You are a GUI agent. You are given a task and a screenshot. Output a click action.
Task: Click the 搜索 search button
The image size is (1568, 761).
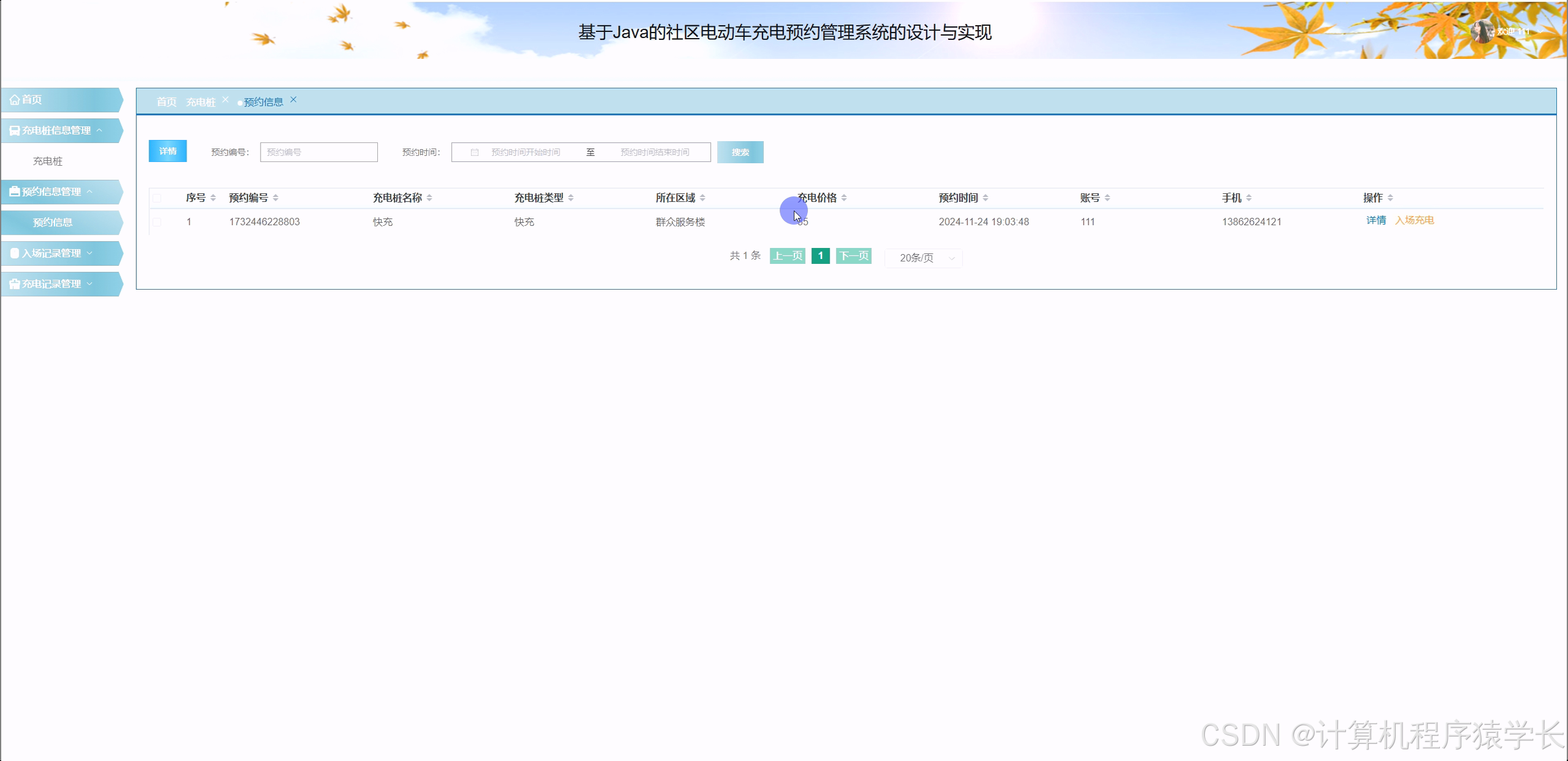tap(740, 152)
